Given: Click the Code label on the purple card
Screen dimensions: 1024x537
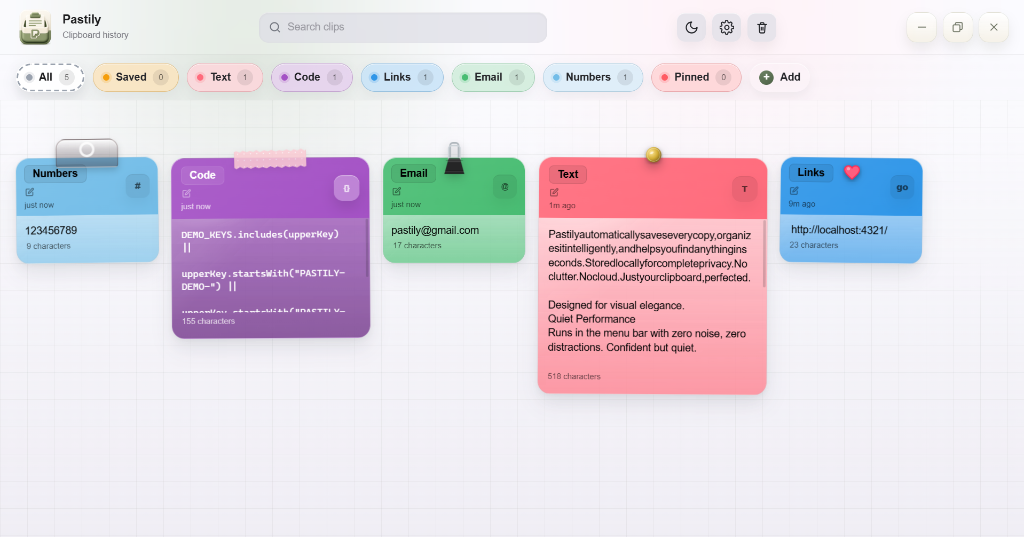Looking at the screenshot, I should 202,175.
